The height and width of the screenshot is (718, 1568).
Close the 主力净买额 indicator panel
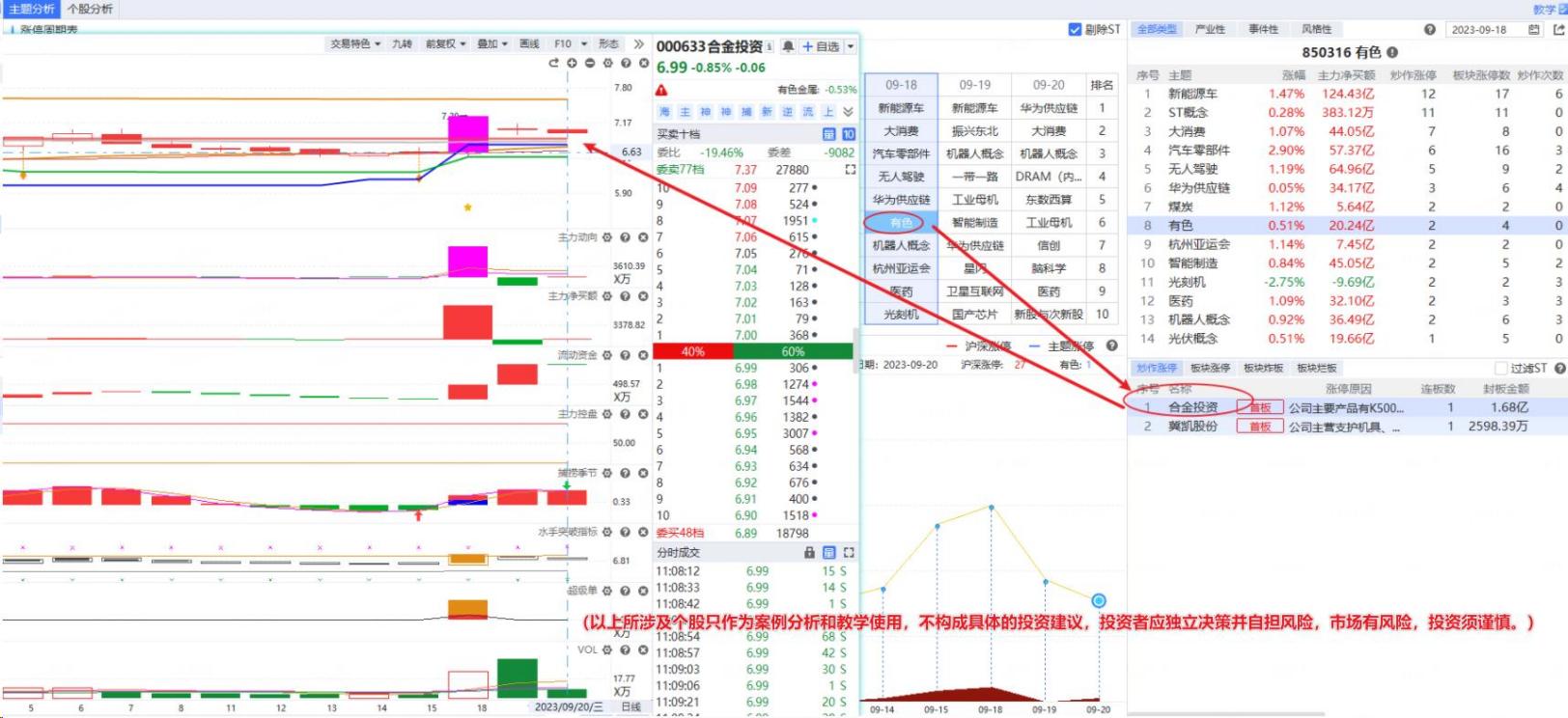[643, 296]
